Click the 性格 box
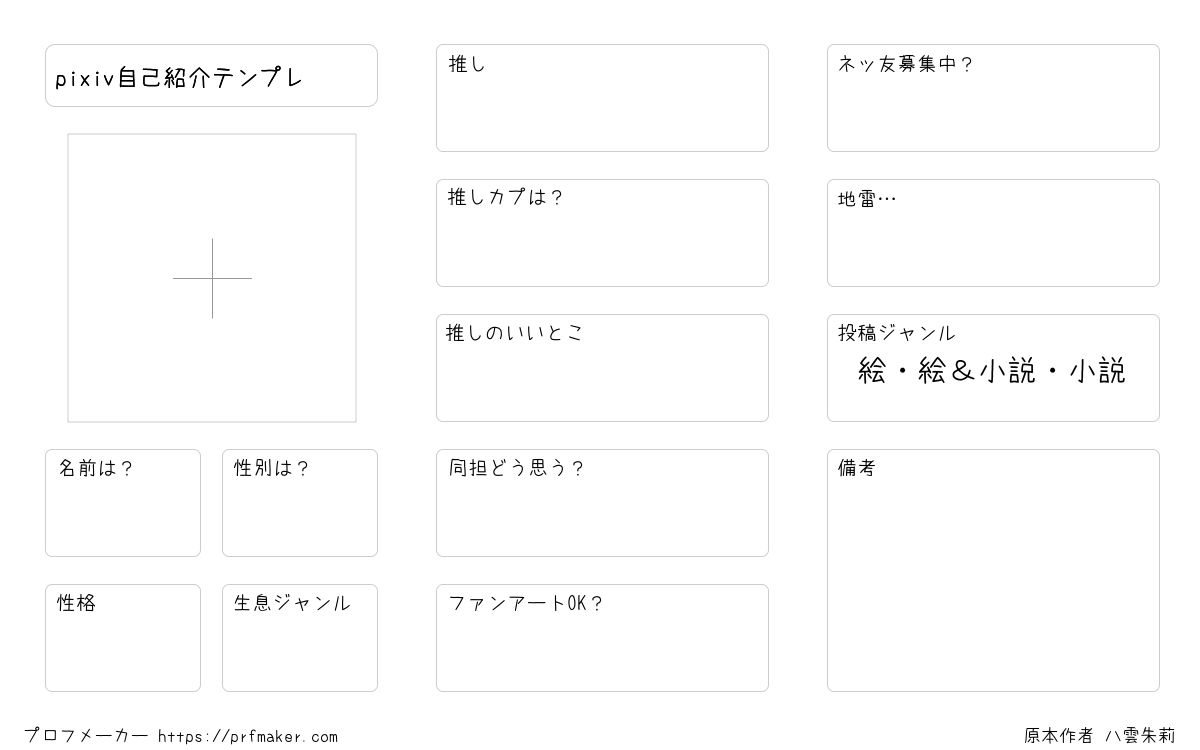This screenshot has height=750, width=1200. (x=123, y=638)
